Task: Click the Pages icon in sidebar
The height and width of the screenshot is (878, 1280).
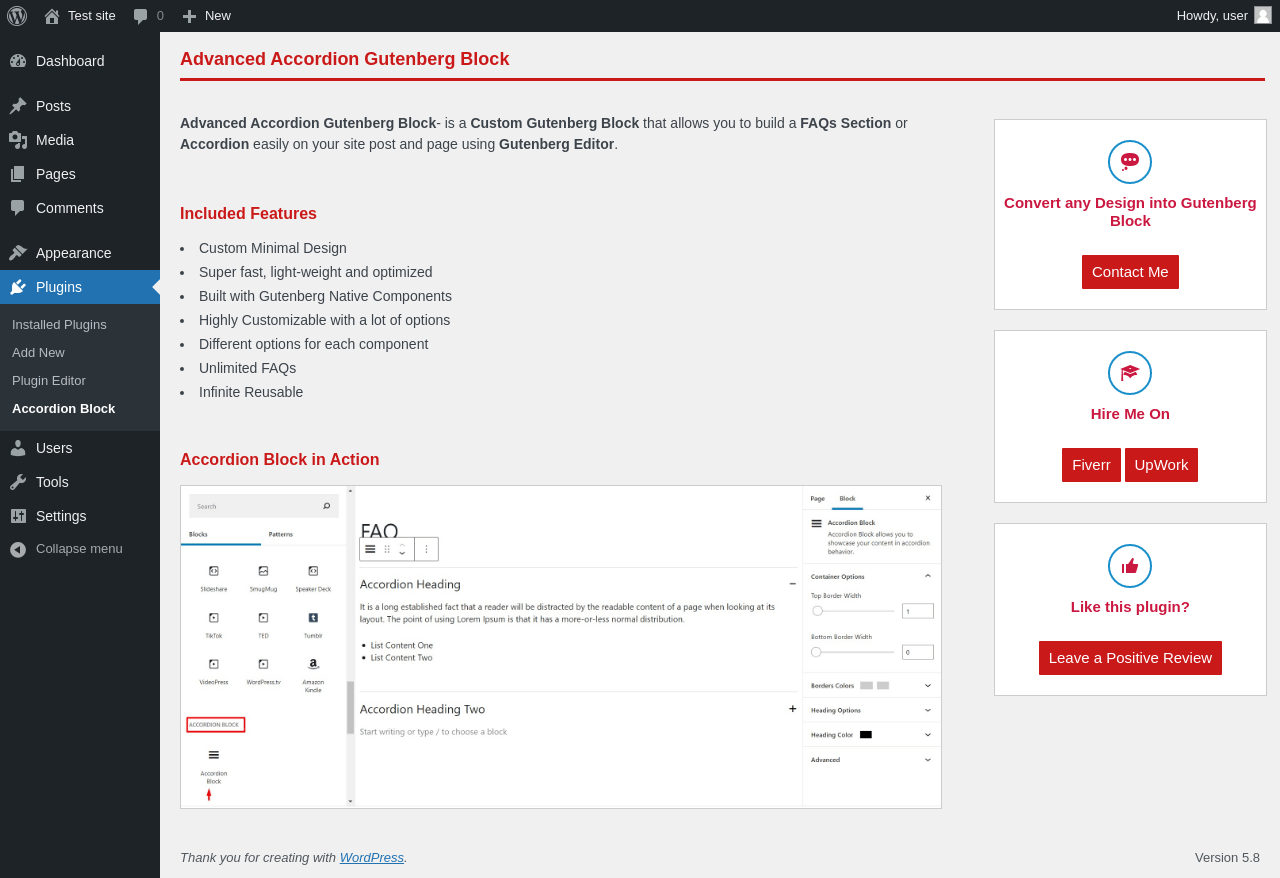Action: pos(18,174)
